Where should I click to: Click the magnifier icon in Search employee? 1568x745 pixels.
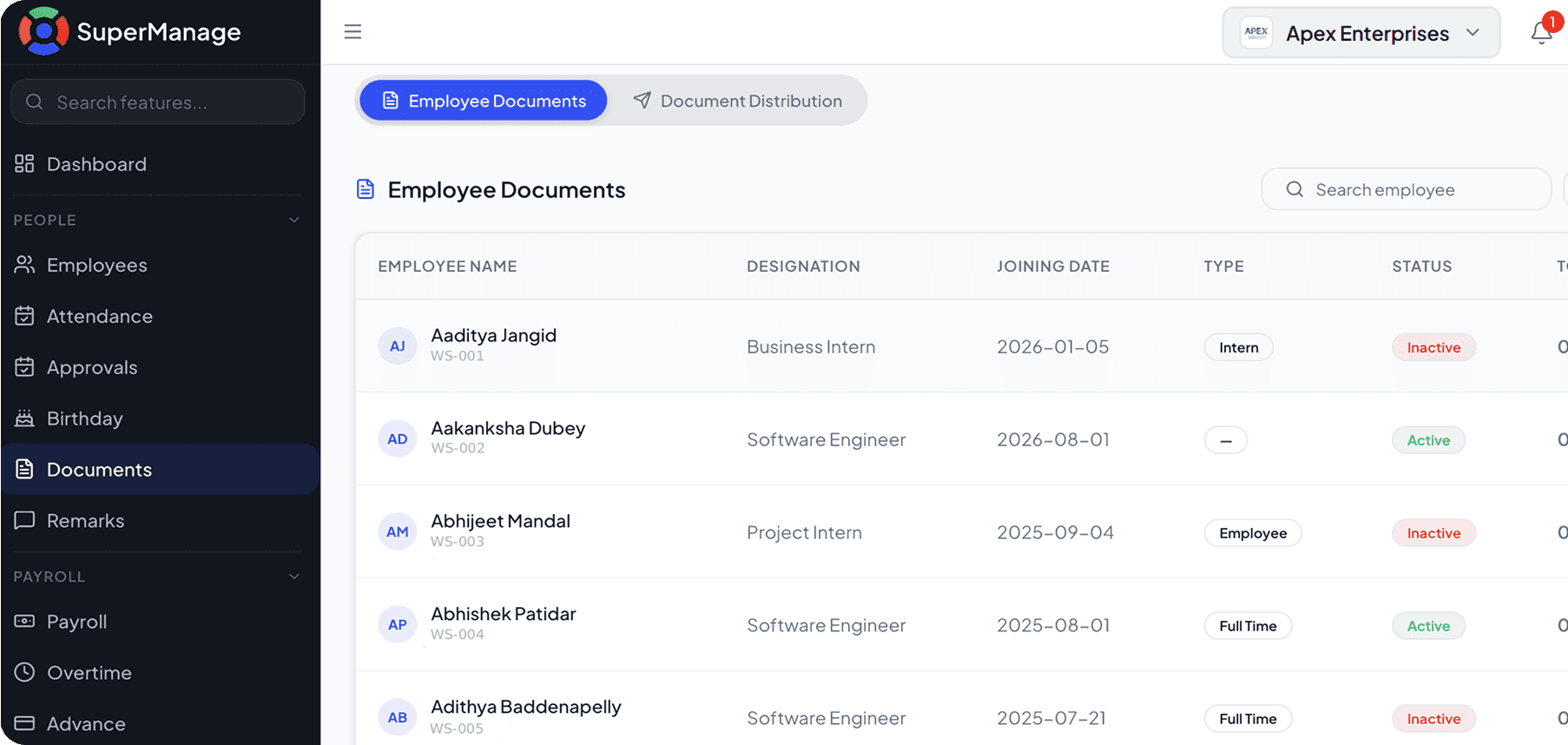pyautogui.click(x=1295, y=189)
